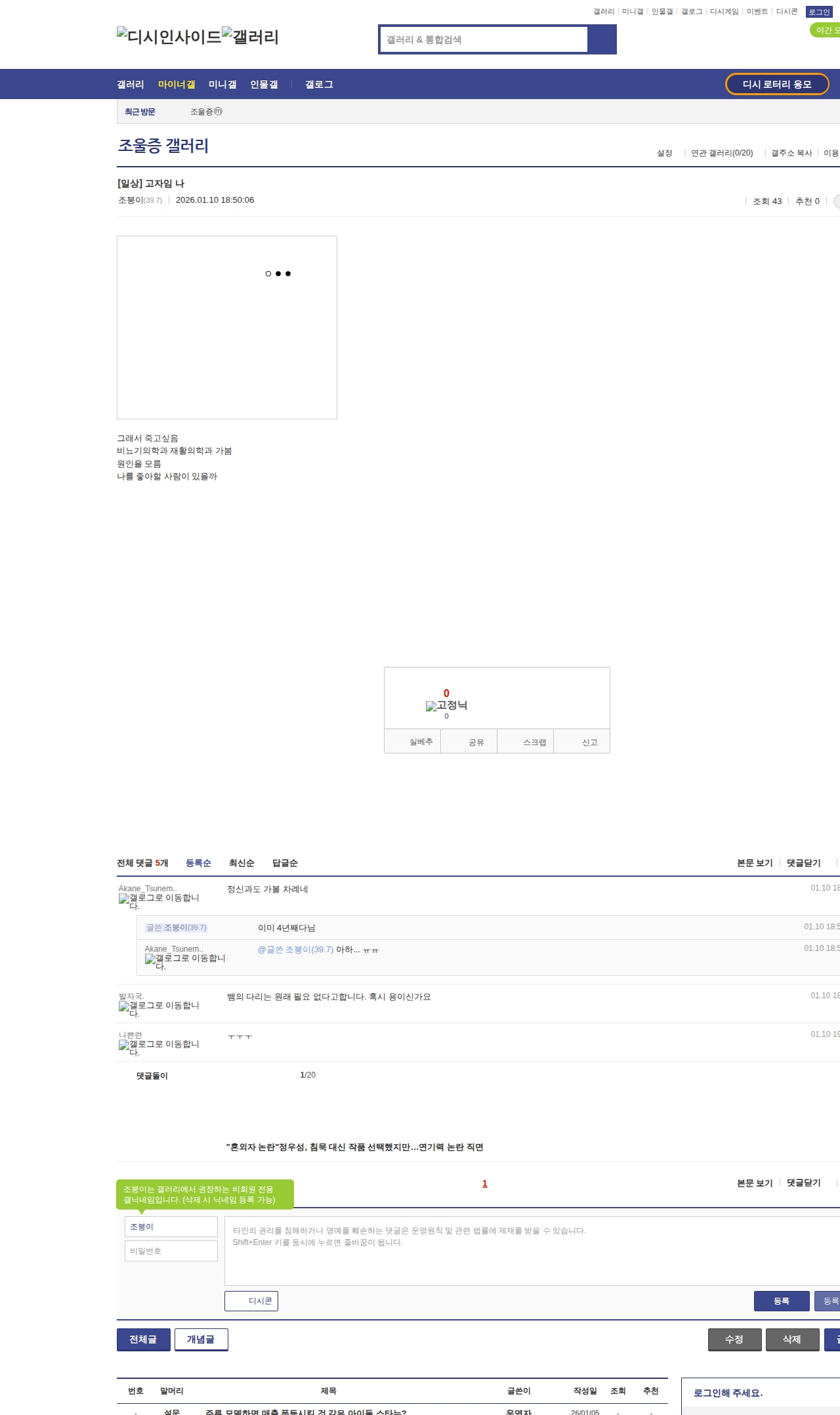840x1415 pixels.
Task: Open the 갤로그 menu item
Action: [319, 85]
